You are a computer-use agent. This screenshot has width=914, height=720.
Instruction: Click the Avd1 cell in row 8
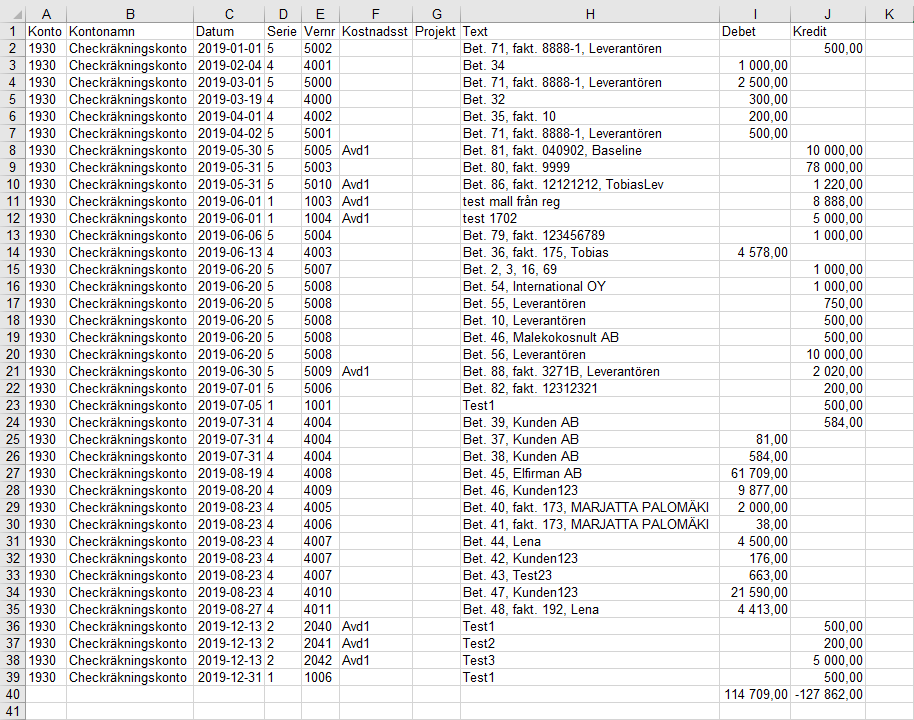376,150
